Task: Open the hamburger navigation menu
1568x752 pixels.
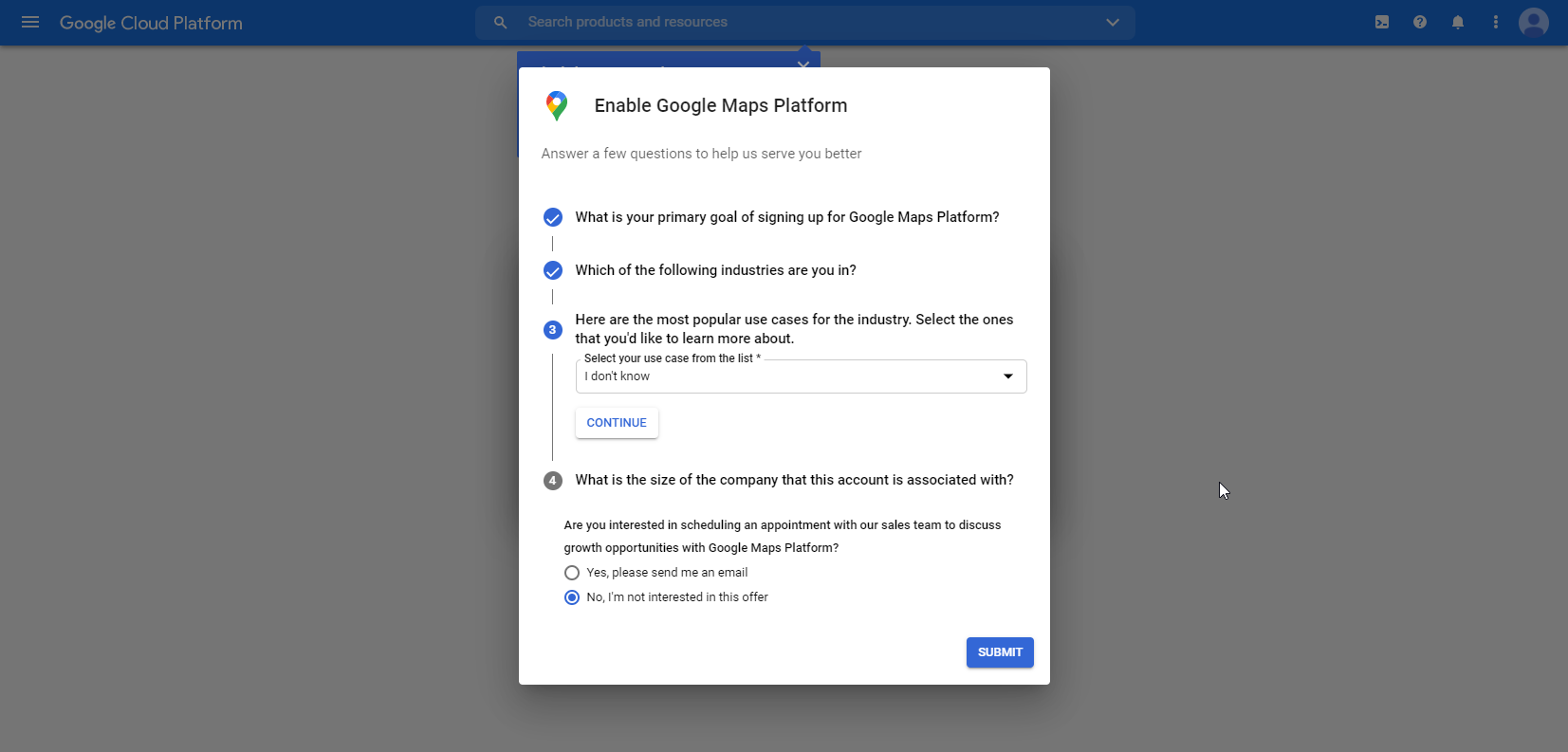Action: (30, 22)
